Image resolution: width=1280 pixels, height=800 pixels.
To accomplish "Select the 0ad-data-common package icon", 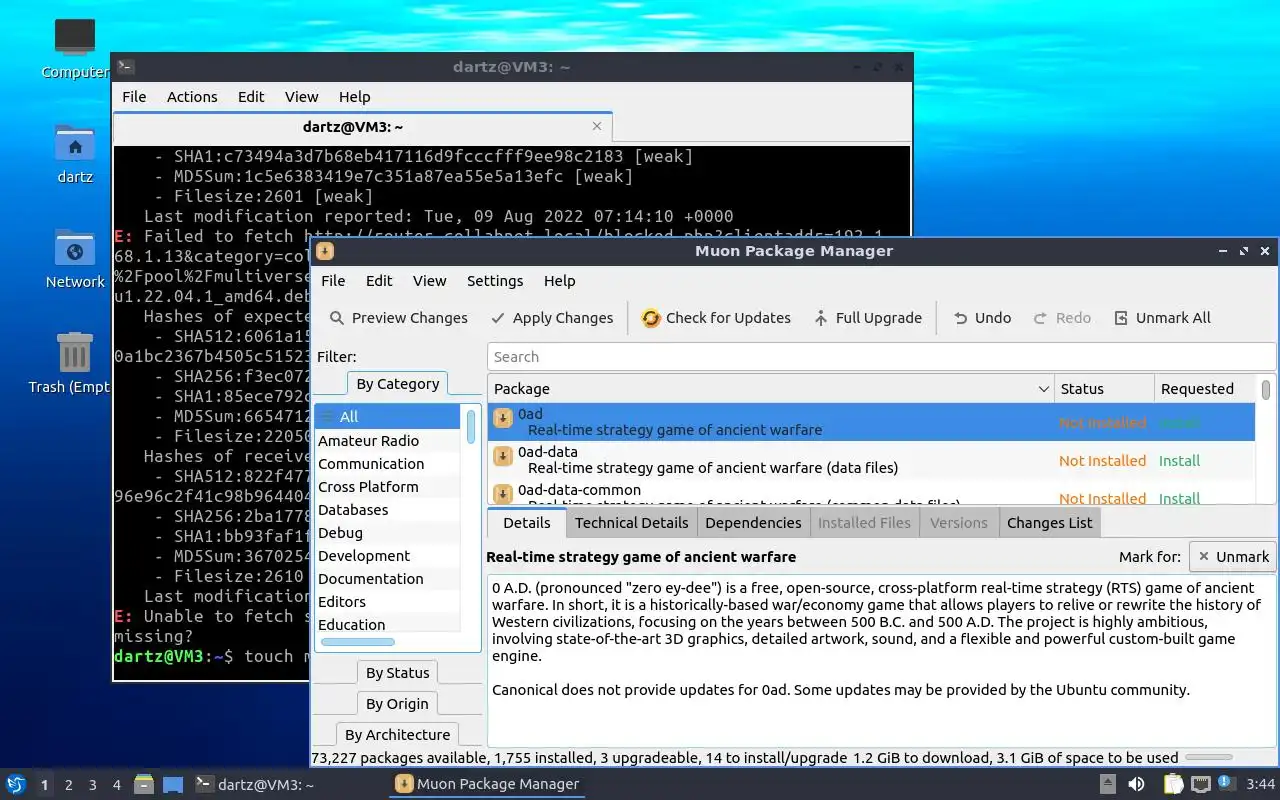I will [503, 495].
